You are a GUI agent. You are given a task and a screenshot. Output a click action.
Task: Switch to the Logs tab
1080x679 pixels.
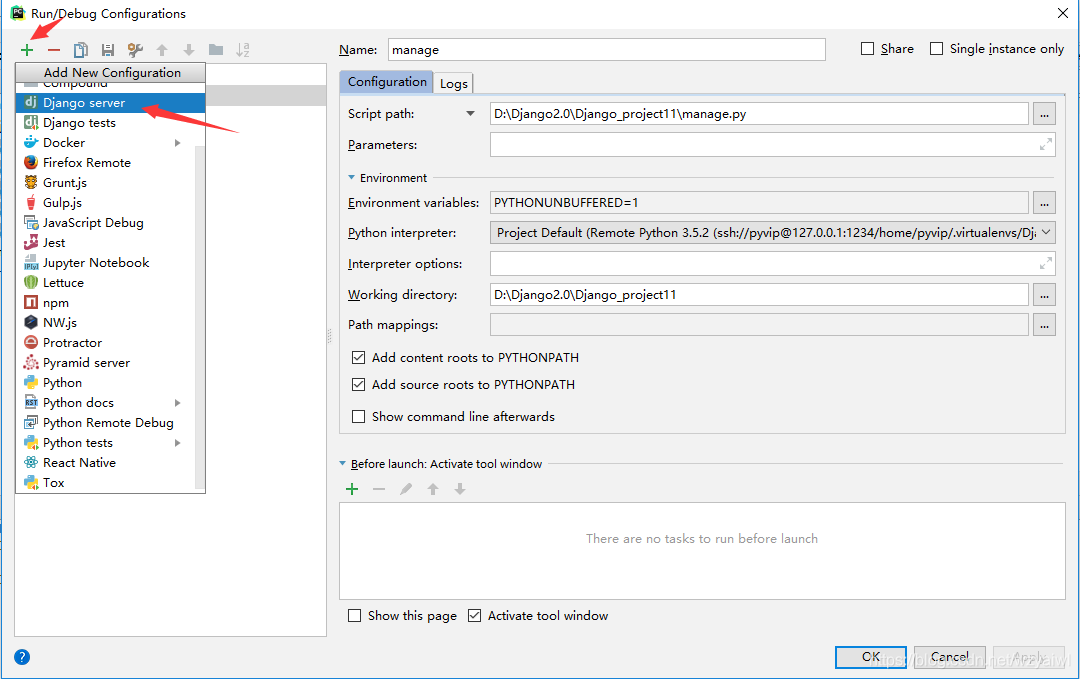(454, 83)
